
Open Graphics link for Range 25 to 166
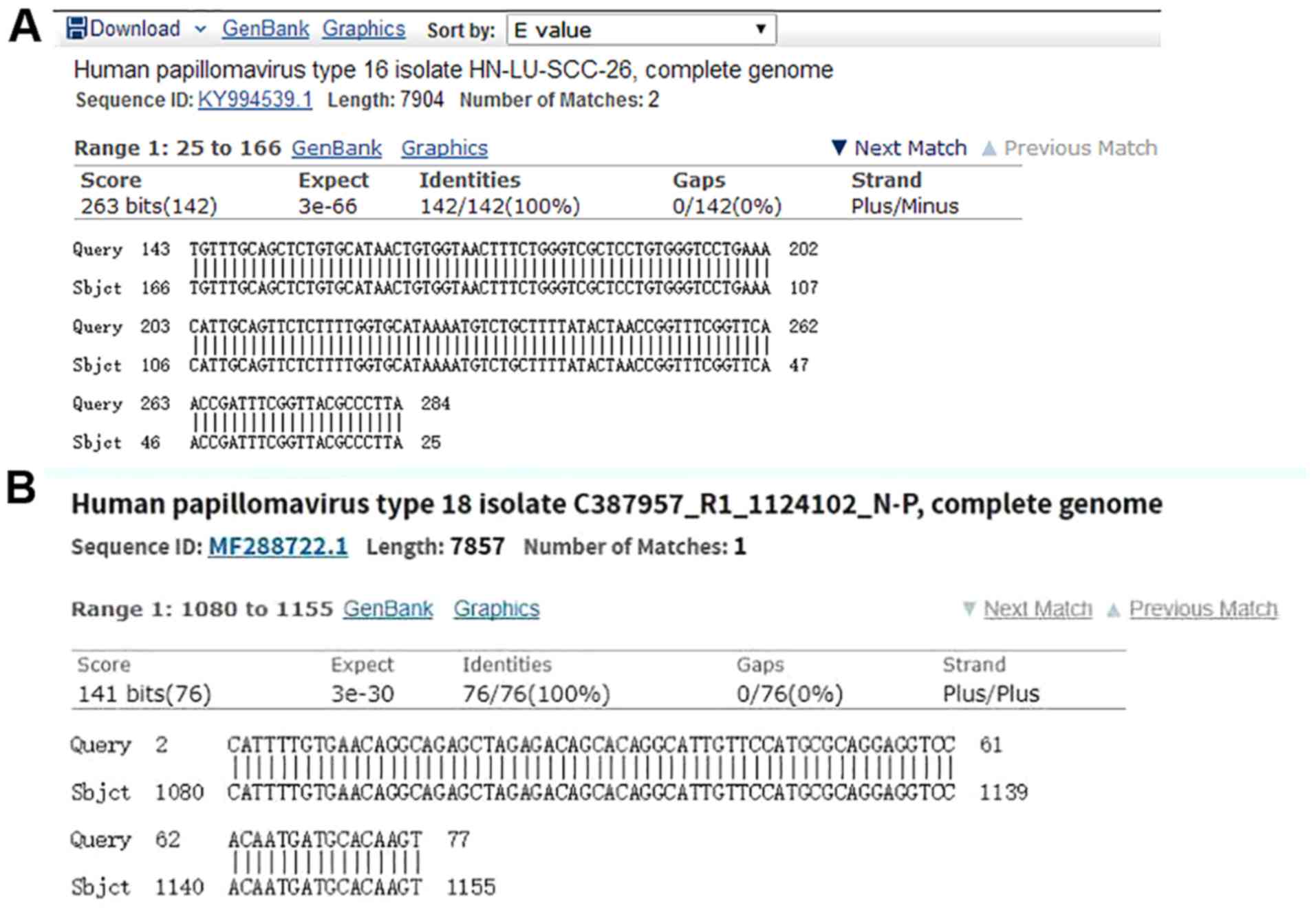[x=444, y=148]
